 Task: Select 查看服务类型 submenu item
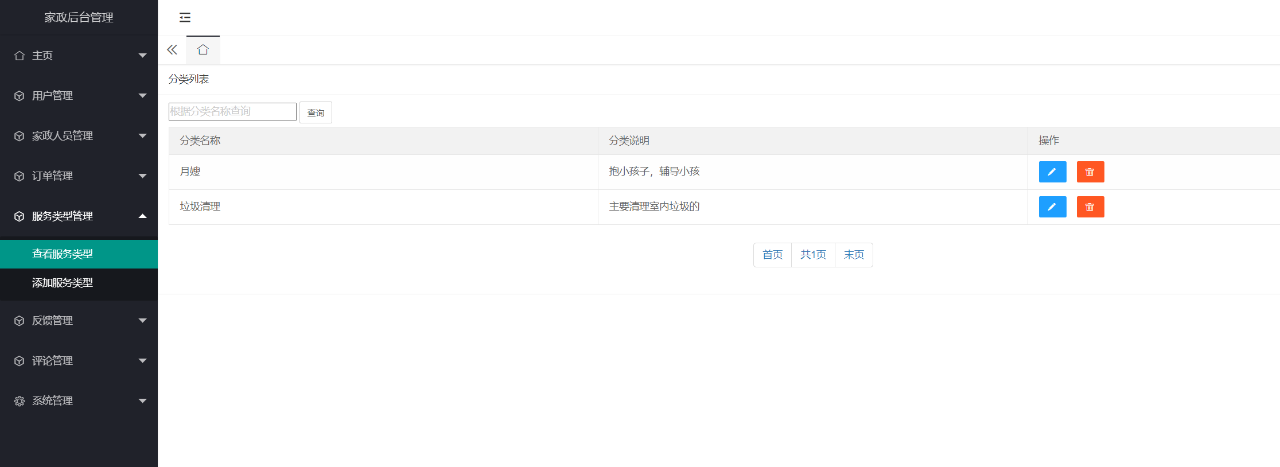(79, 254)
